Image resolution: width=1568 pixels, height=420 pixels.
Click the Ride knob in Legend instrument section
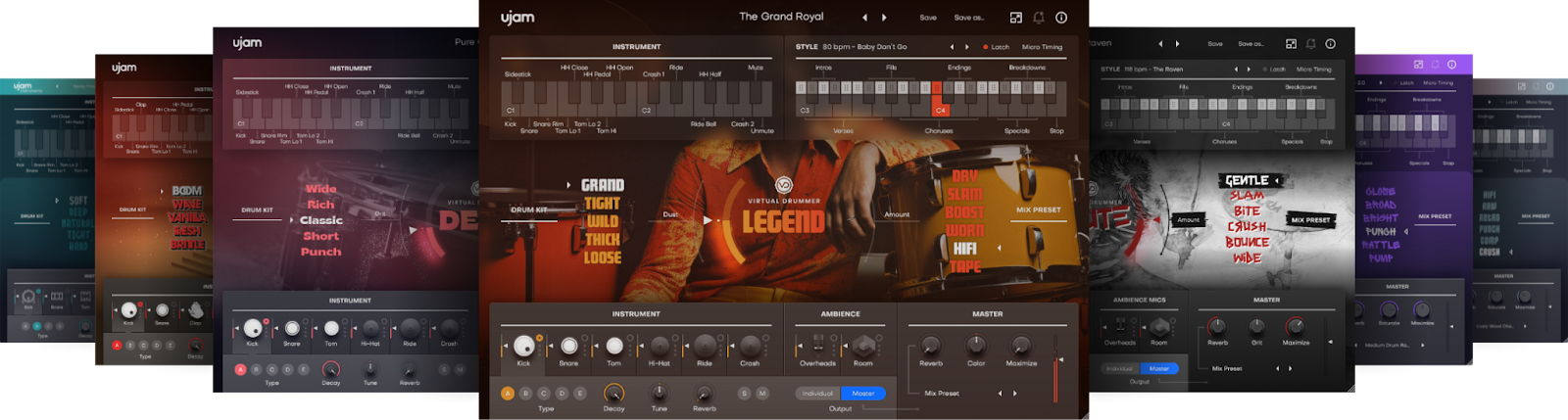[705, 346]
